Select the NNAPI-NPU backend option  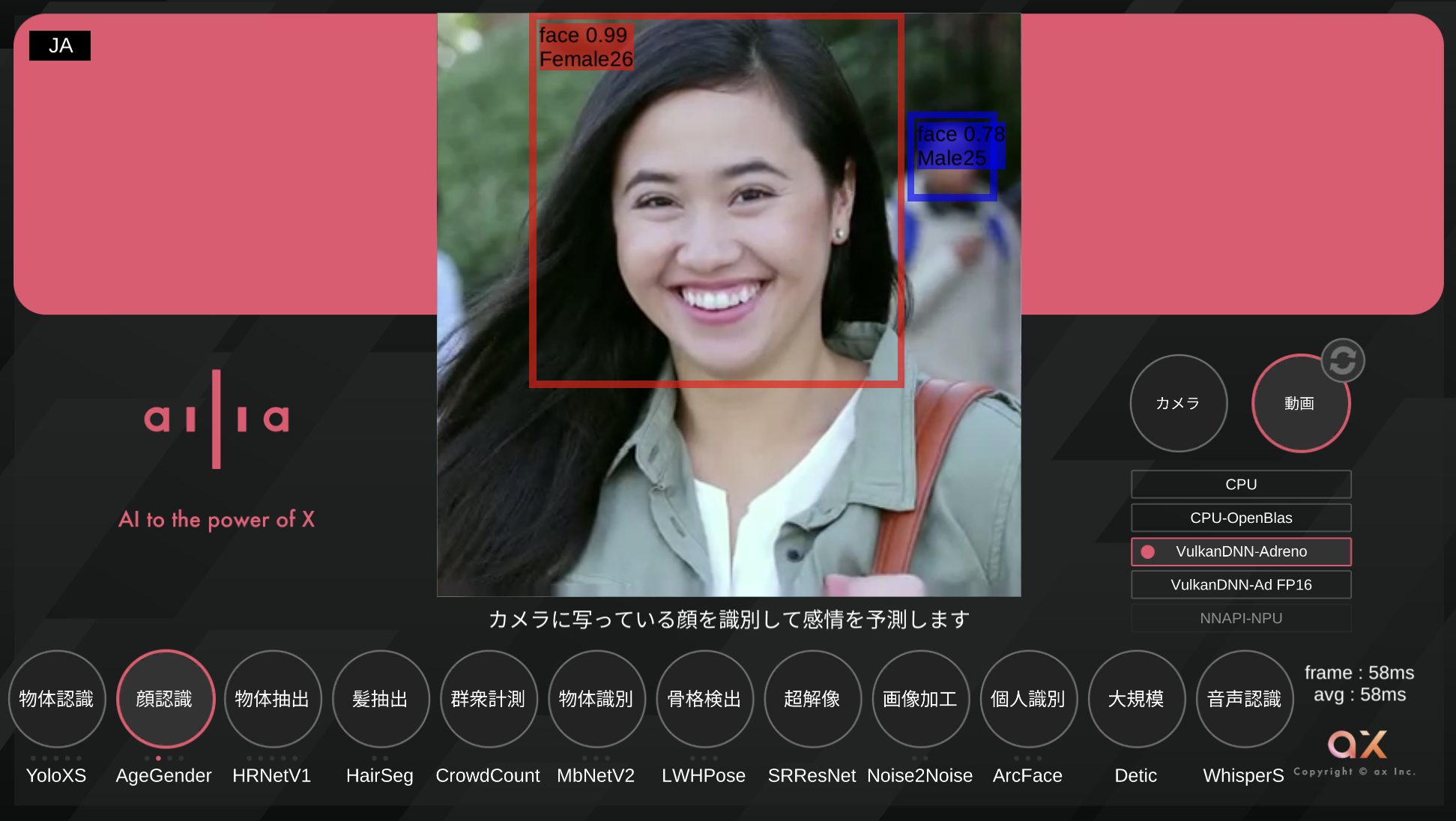tap(1241, 618)
